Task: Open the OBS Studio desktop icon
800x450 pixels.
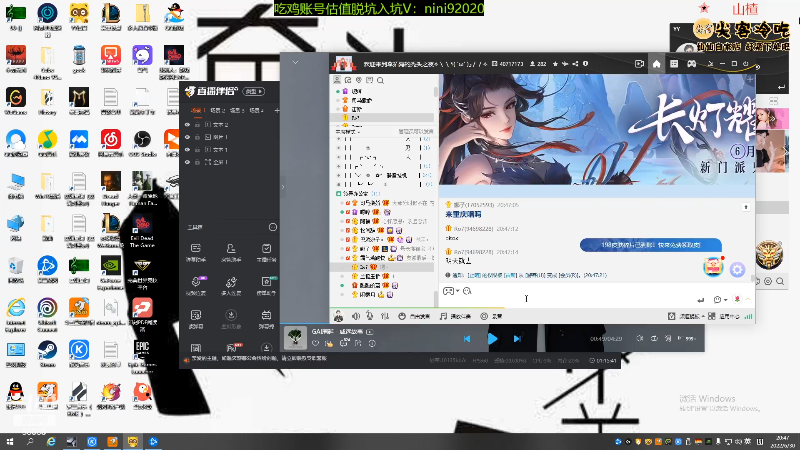Action: point(142,144)
